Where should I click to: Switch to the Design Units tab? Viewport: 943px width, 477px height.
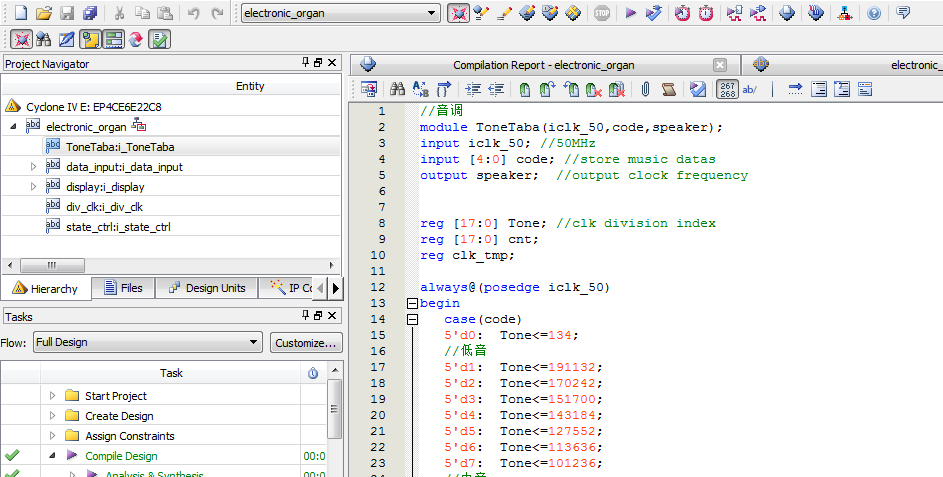coord(206,288)
